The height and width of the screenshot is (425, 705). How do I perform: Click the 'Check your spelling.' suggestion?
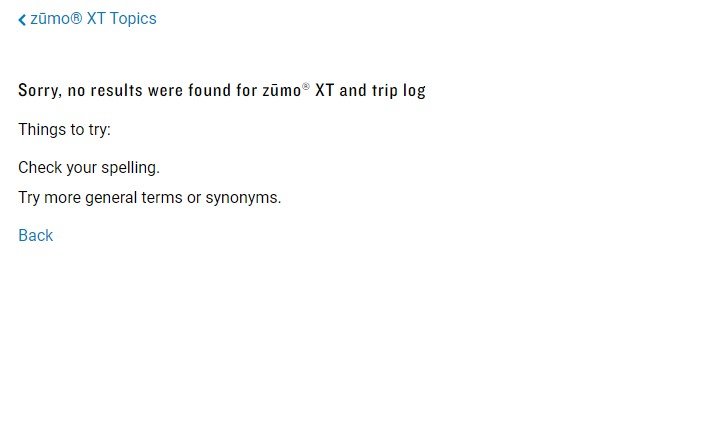click(89, 168)
